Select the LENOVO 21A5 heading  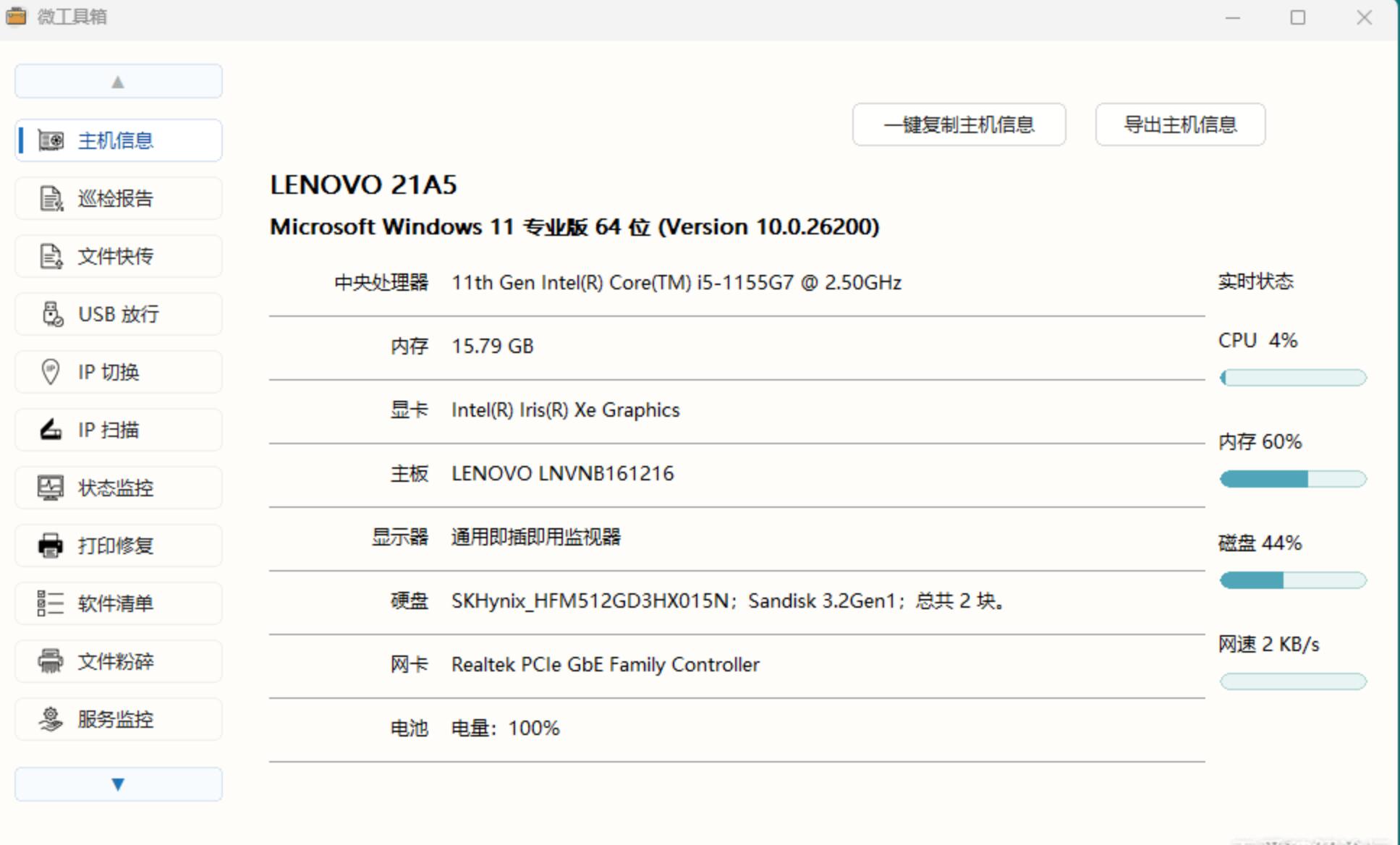click(x=363, y=185)
